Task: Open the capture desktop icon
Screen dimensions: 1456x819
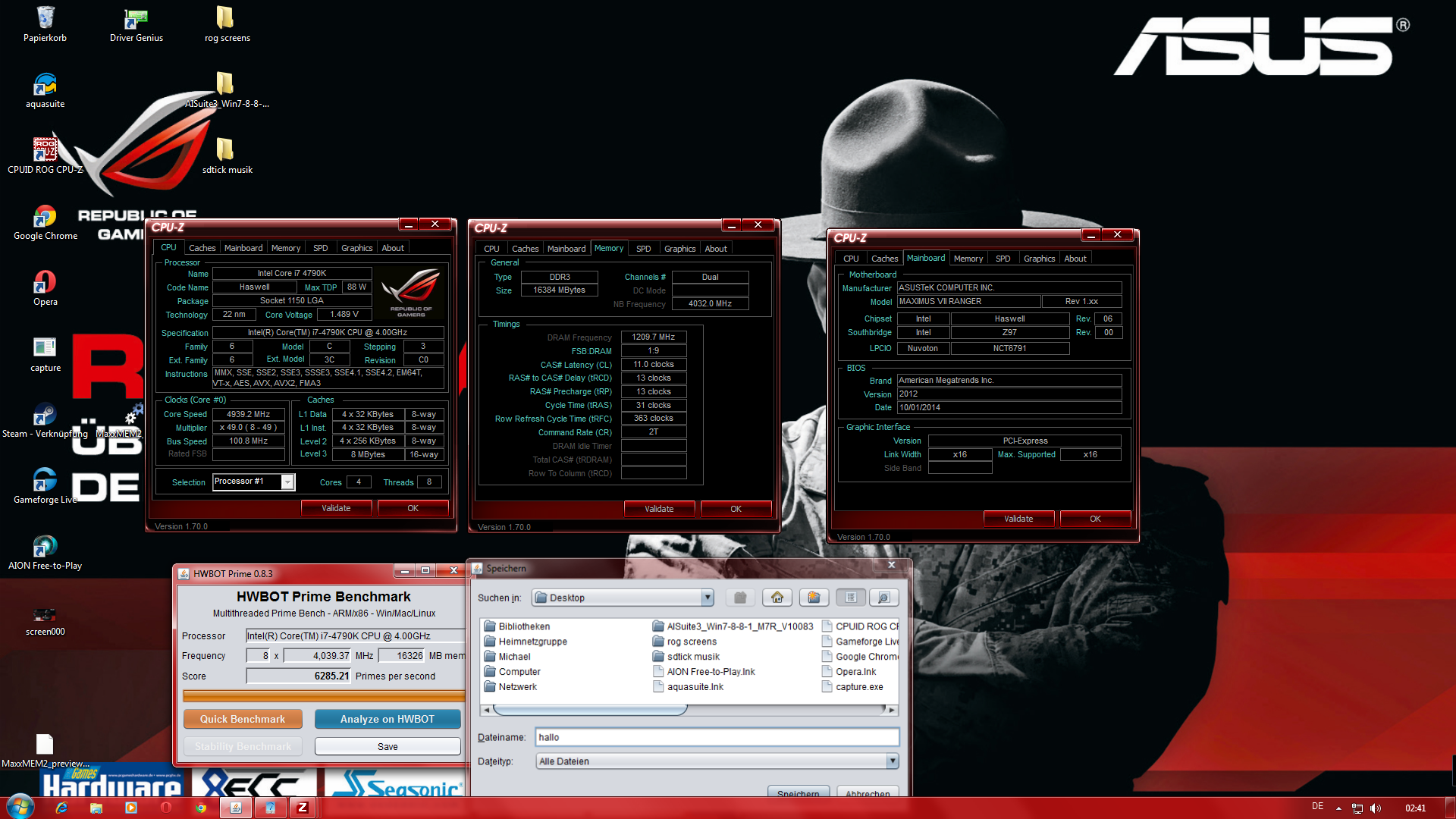Action: point(45,354)
